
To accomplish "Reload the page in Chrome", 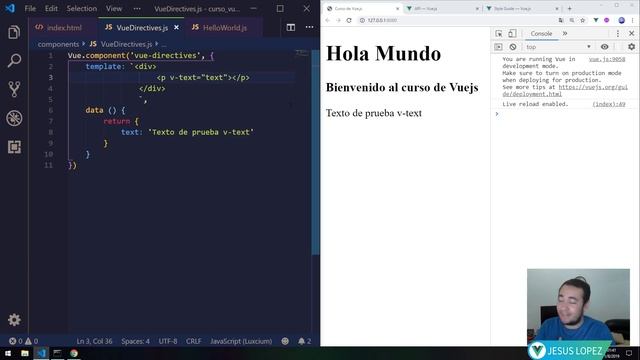I will 349,20.
